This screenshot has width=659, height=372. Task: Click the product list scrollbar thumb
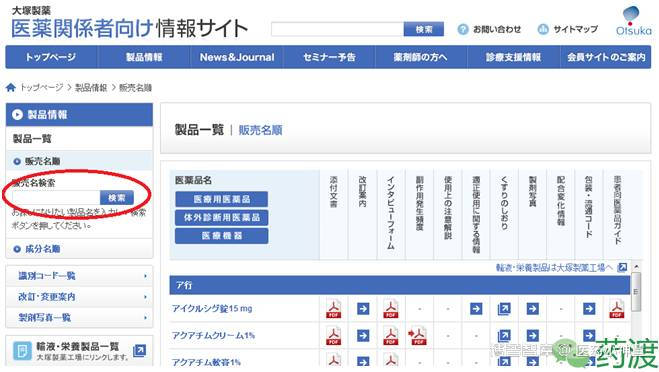pyautogui.click(x=636, y=292)
